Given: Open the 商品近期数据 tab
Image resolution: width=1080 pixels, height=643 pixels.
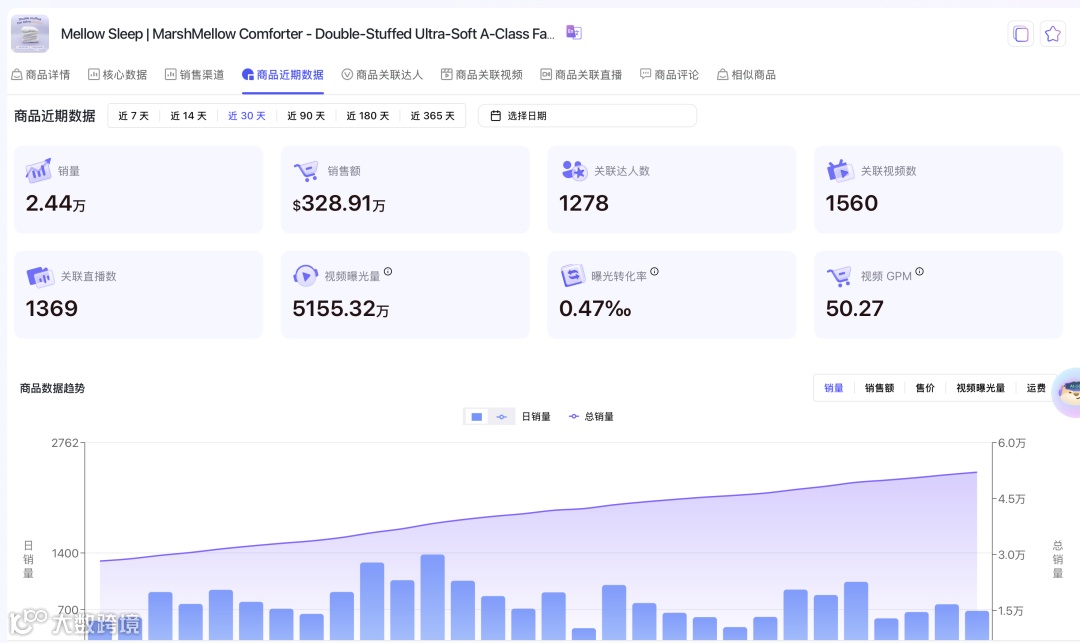Looking at the screenshot, I should tap(283, 74).
